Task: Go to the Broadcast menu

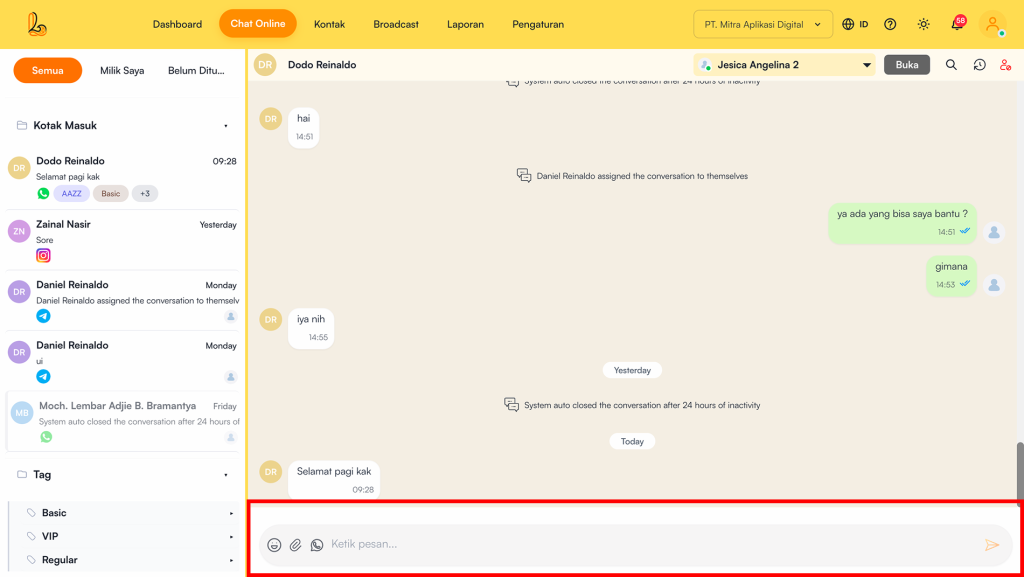Action: pos(396,24)
